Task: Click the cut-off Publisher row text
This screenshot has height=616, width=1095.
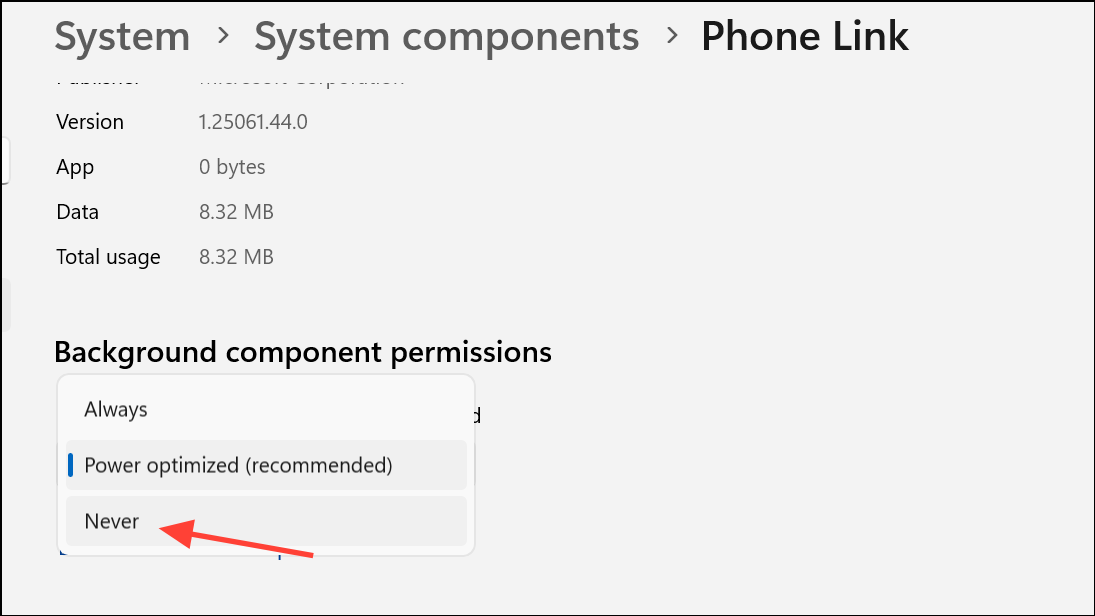Action: [98, 80]
